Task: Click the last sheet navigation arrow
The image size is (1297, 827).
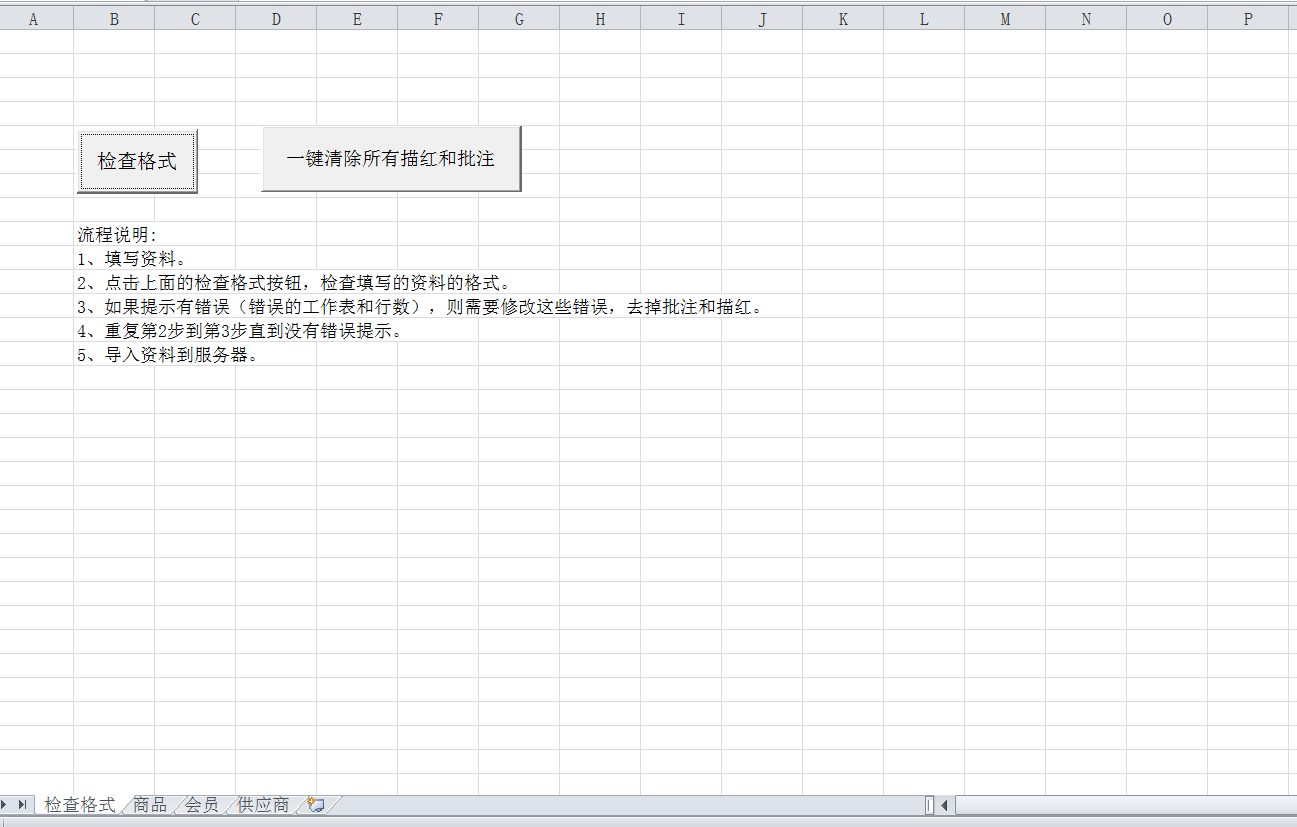Action: pyautogui.click(x=21, y=804)
